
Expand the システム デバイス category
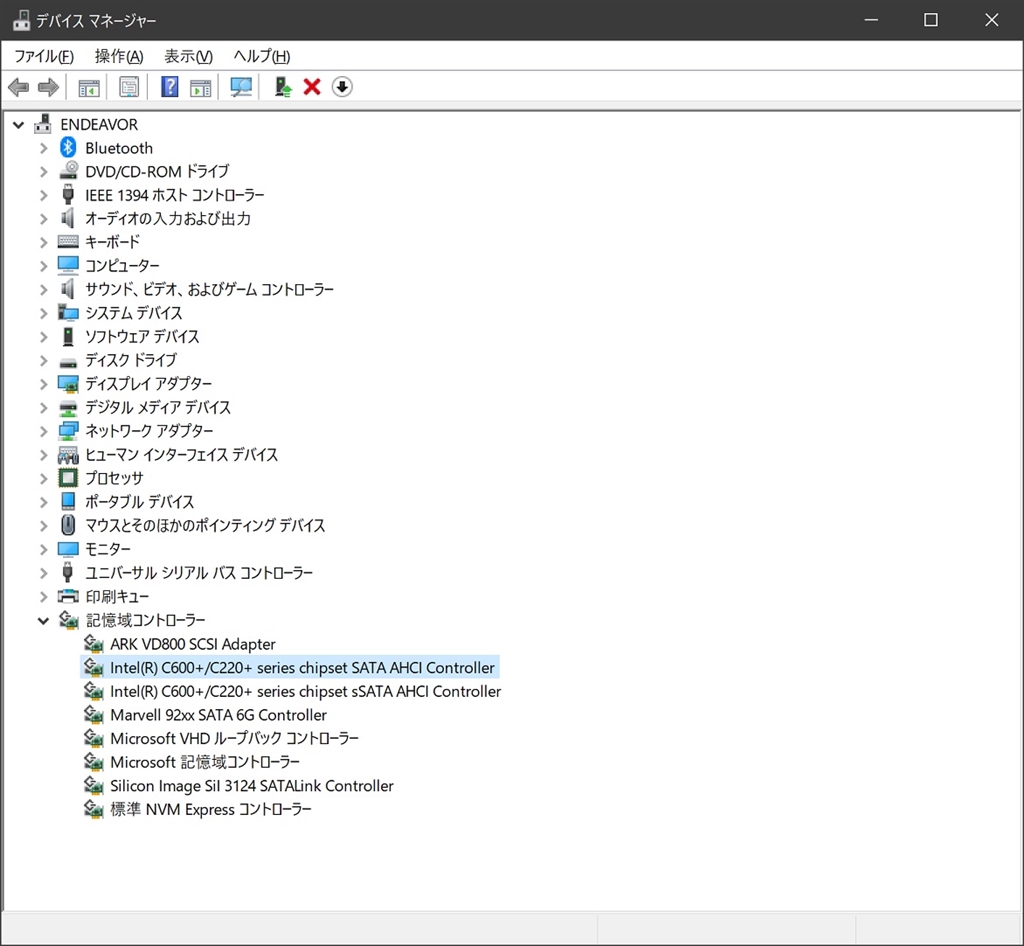[43, 313]
